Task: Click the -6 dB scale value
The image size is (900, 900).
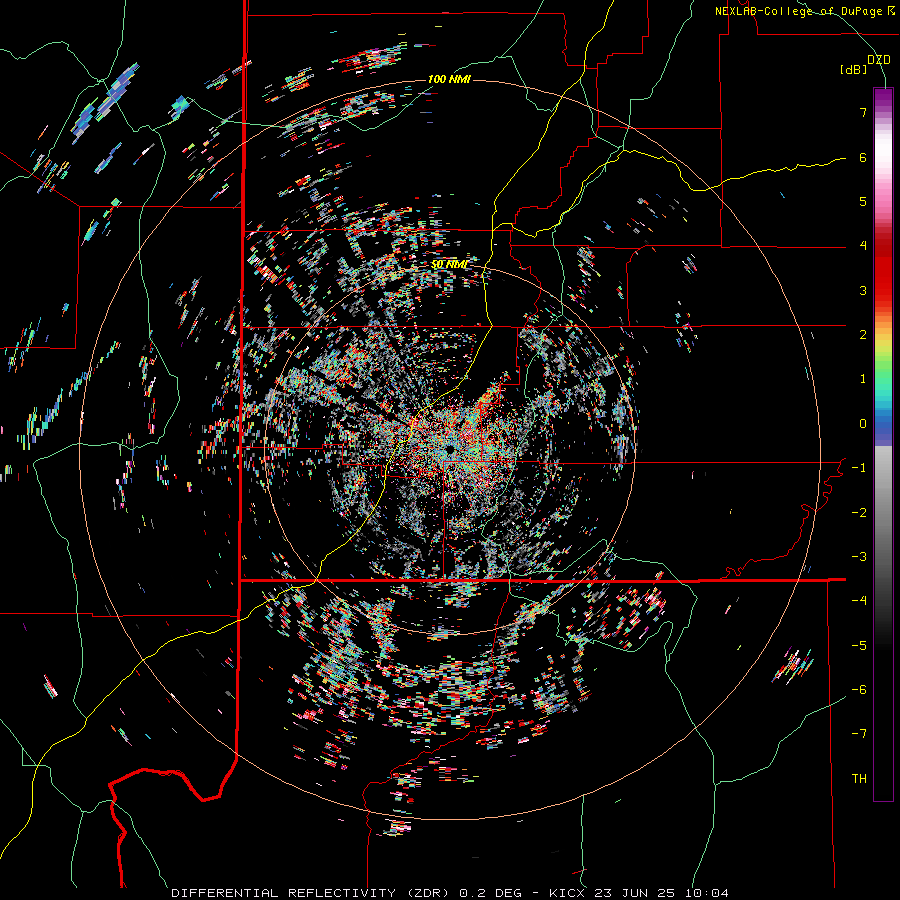Action: tap(859, 690)
